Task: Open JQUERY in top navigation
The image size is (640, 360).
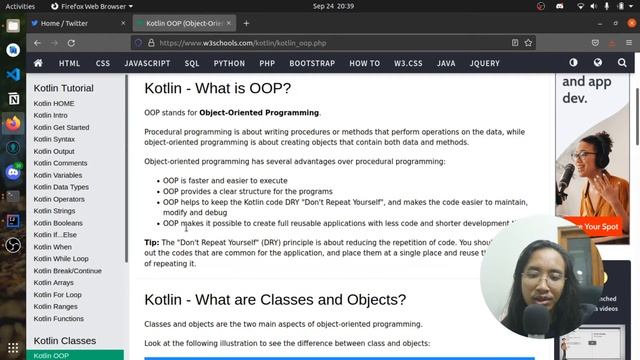Action: [484, 63]
